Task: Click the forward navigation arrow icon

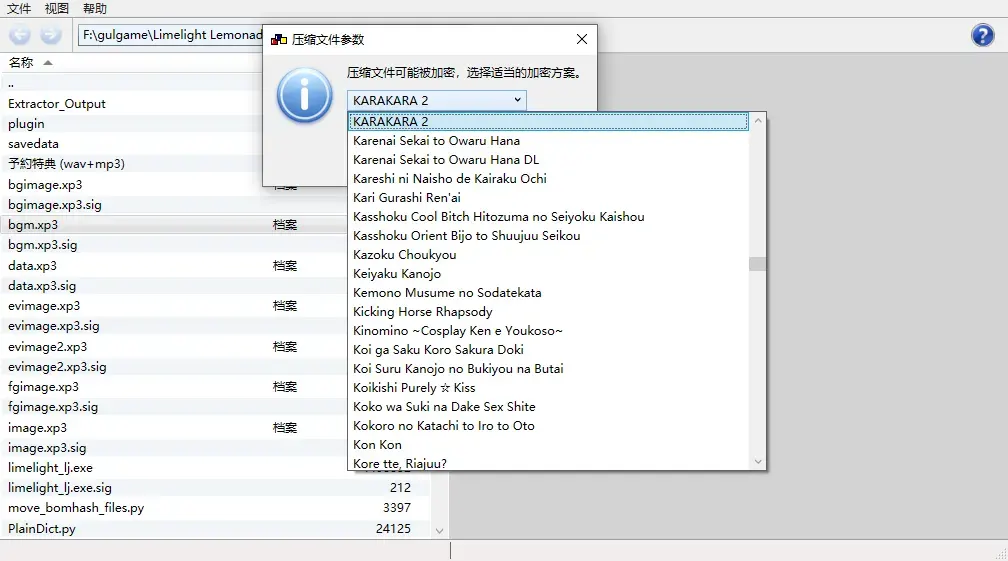Action: coord(51,35)
